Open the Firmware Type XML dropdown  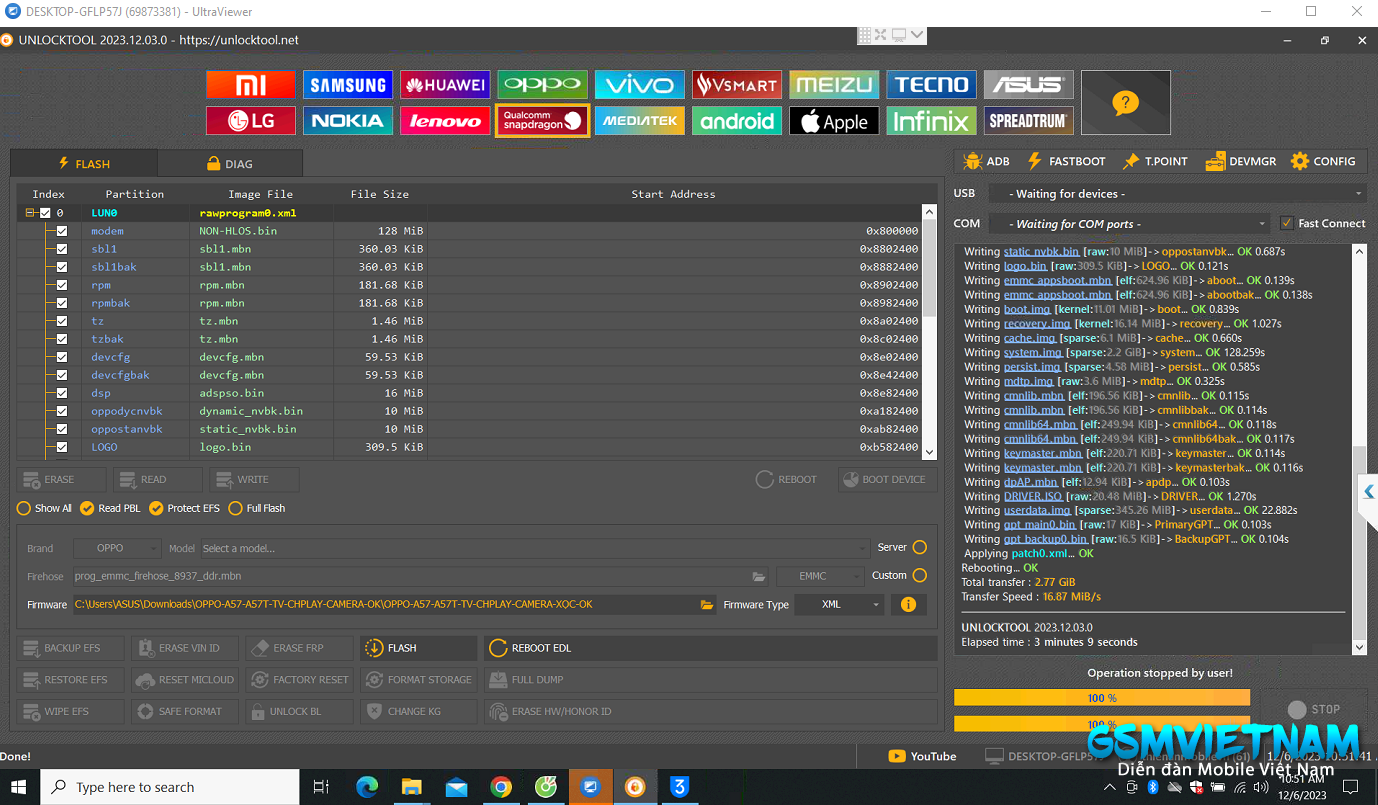[839, 604]
